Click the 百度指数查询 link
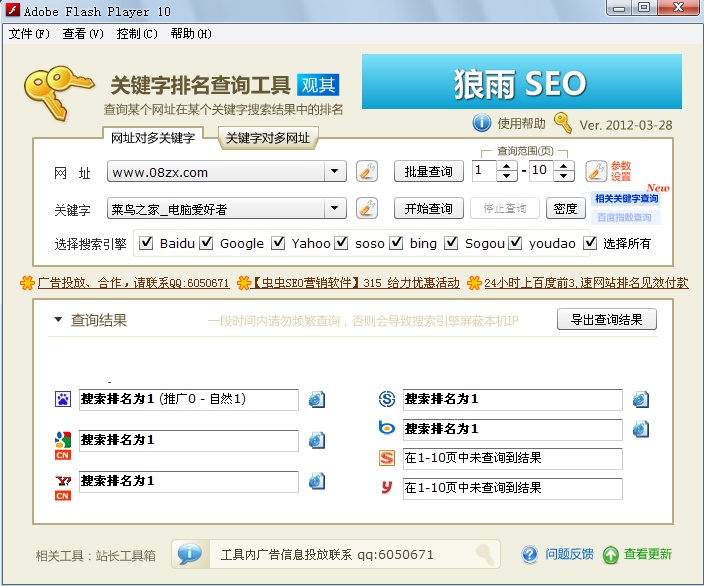 pyautogui.click(x=625, y=217)
